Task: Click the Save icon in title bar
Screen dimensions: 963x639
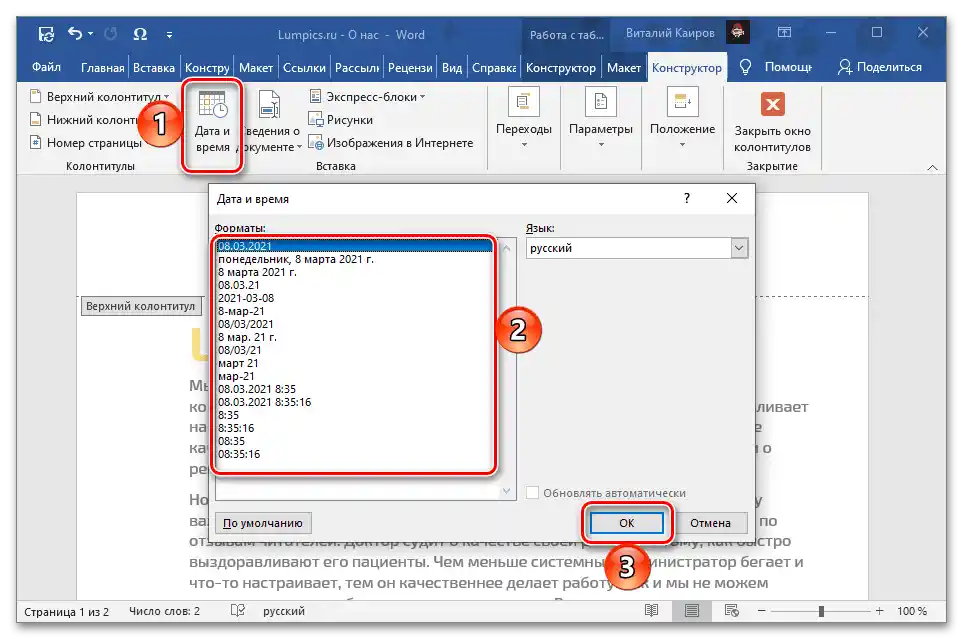Action: tap(45, 34)
